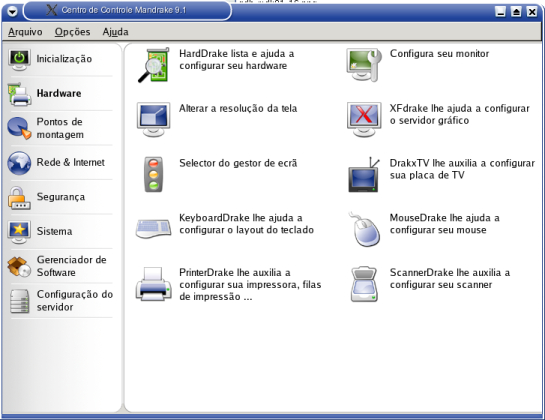Screen dimensions: 545x420
Task: Select the Inicialização category label
Action: coord(64,59)
